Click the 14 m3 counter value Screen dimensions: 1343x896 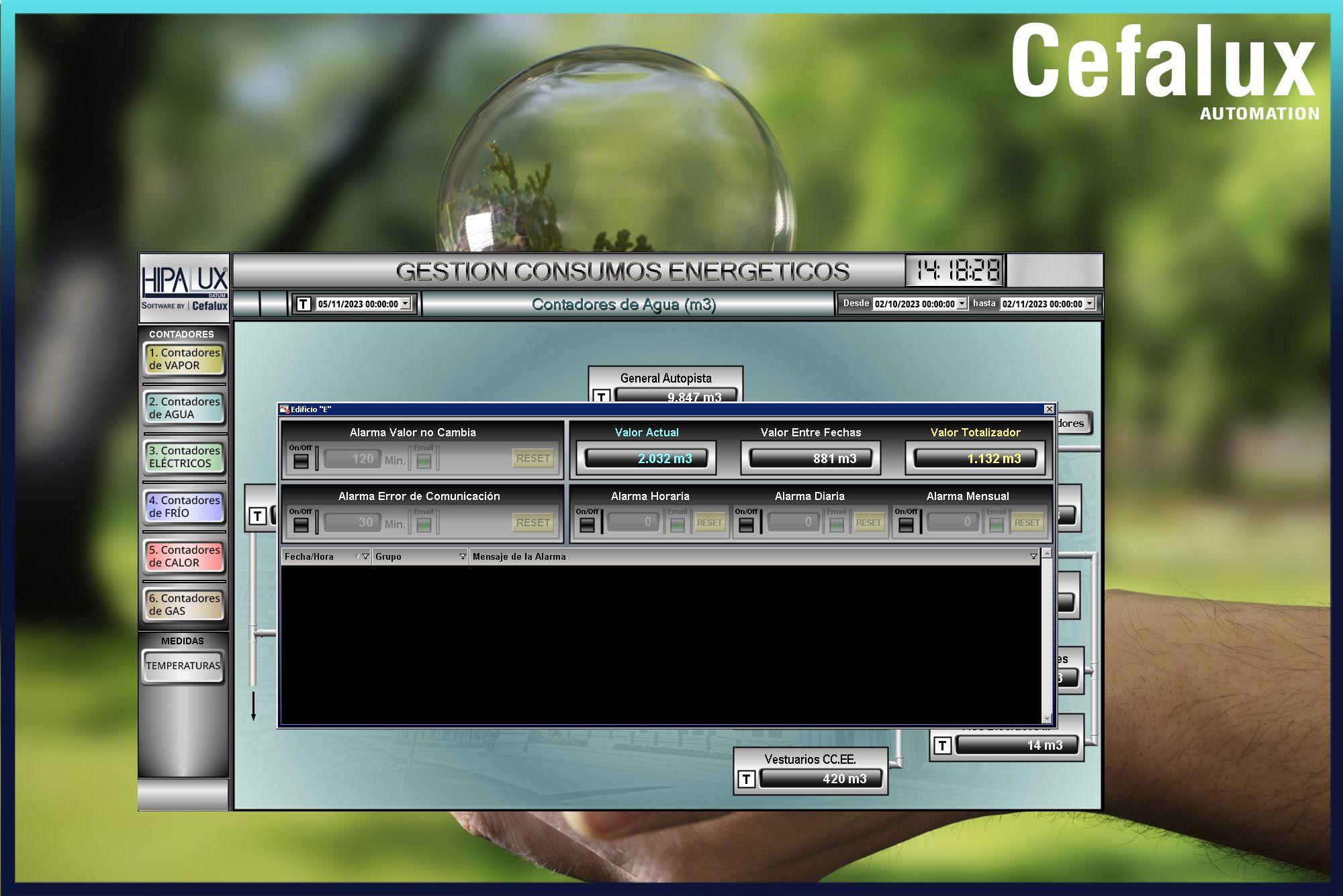pyautogui.click(x=1017, y=745)
